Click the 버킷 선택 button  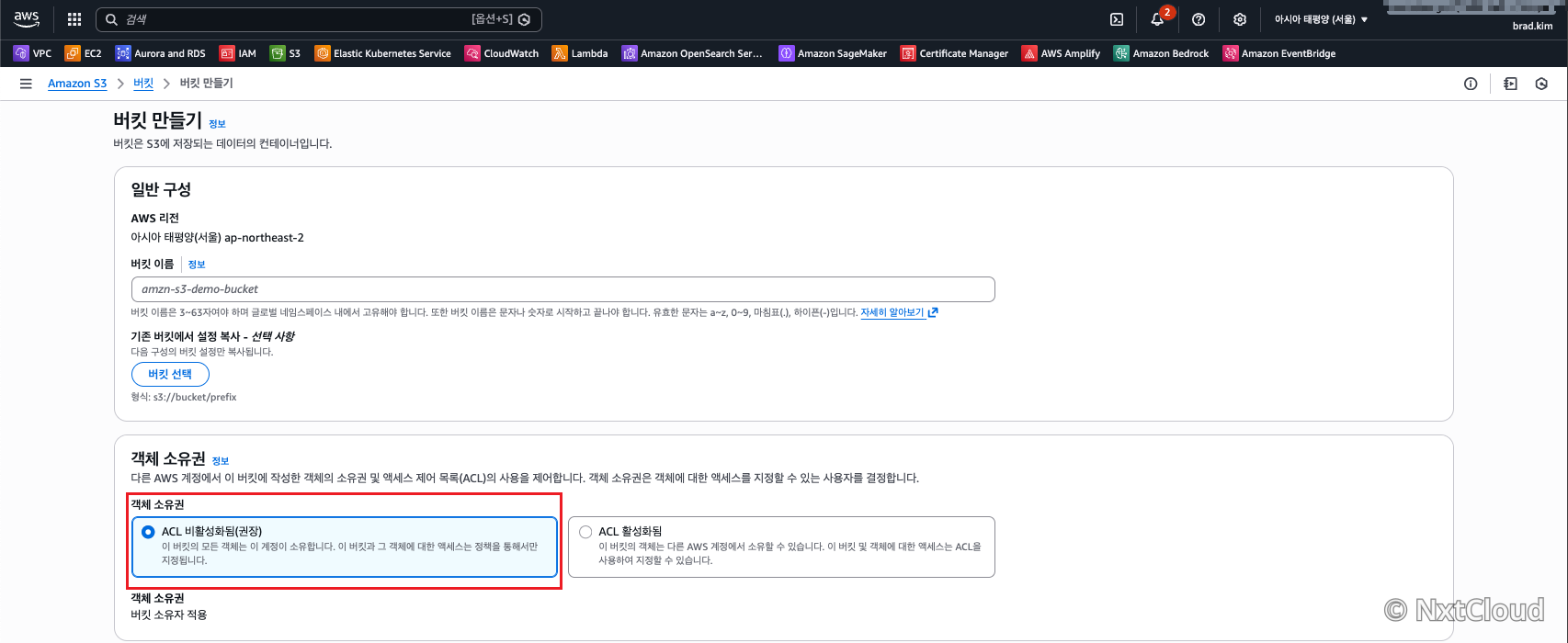[x=170, y=374]
